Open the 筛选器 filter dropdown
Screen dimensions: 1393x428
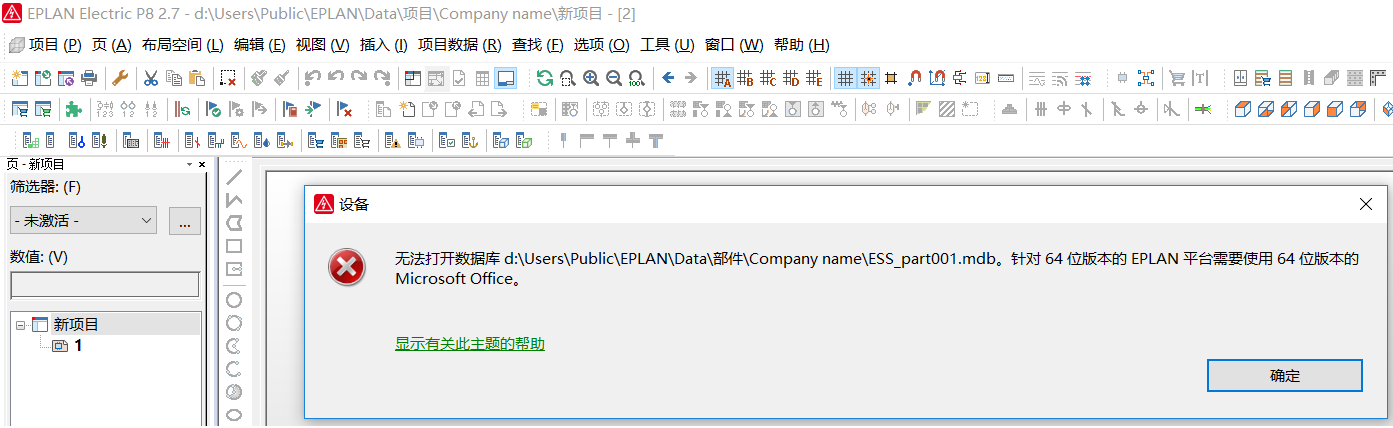click(x=83, y=221)
